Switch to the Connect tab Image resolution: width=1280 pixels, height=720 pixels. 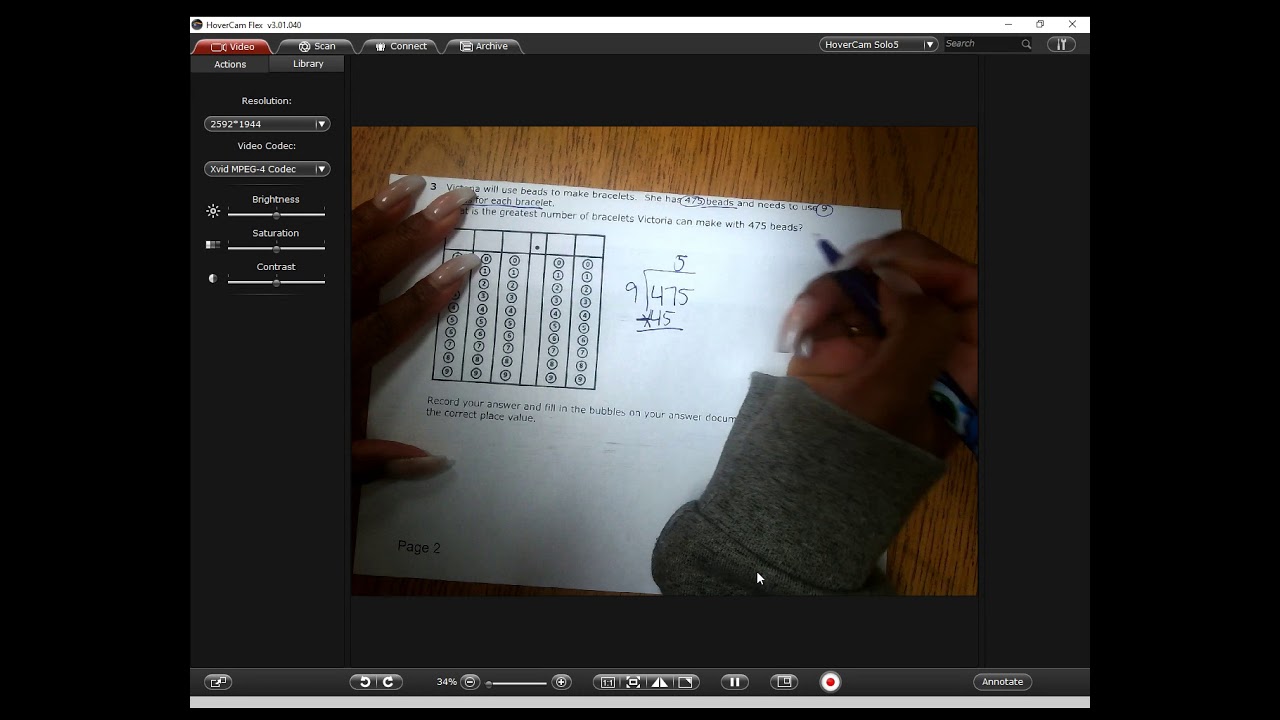400,46
